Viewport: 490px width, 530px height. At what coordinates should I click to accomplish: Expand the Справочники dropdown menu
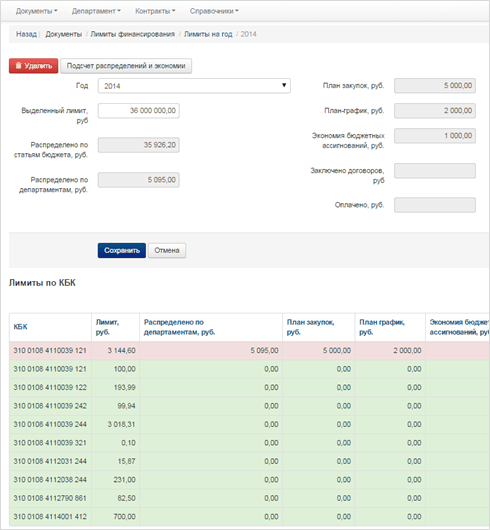point(214,11)
